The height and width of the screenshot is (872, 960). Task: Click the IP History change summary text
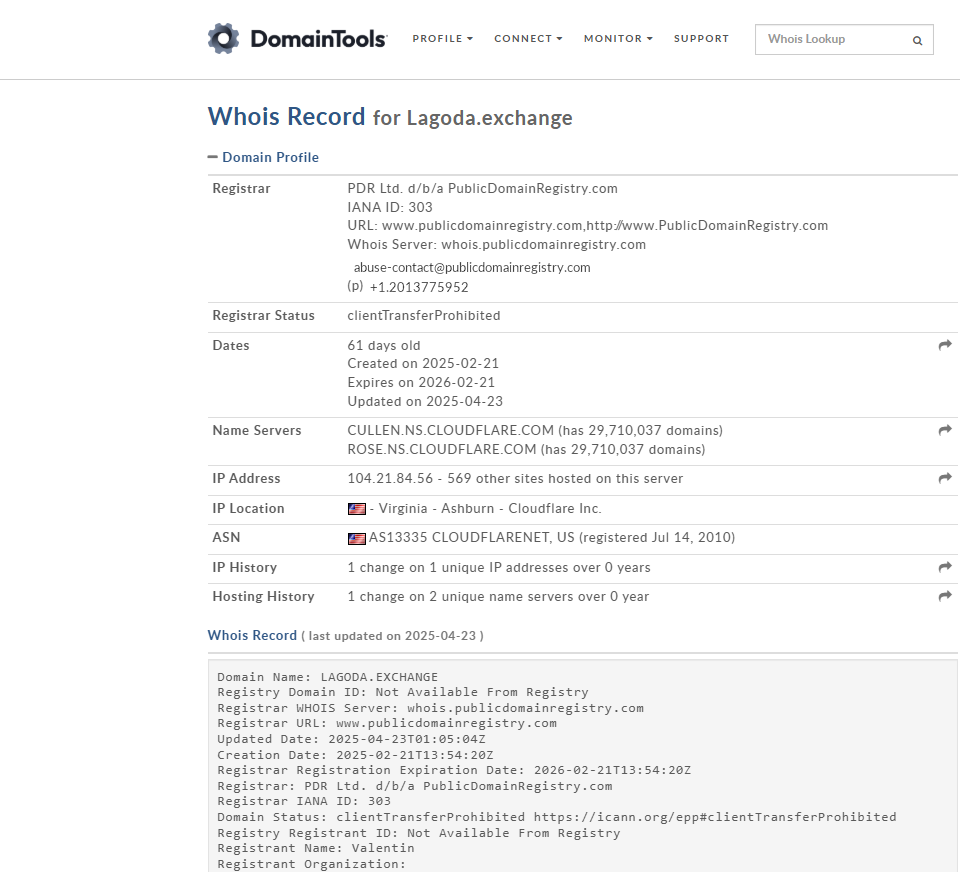click(x=499, y=568)
